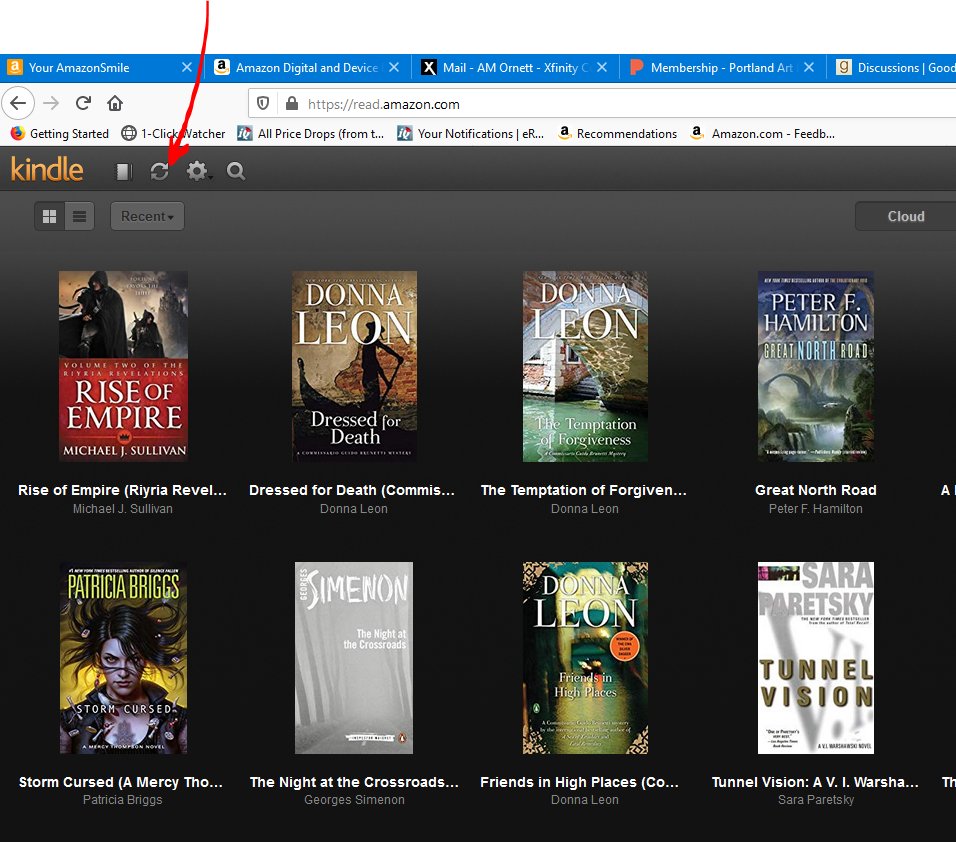Close the Mail - AM Ornett tab

(x=601, y=68)
